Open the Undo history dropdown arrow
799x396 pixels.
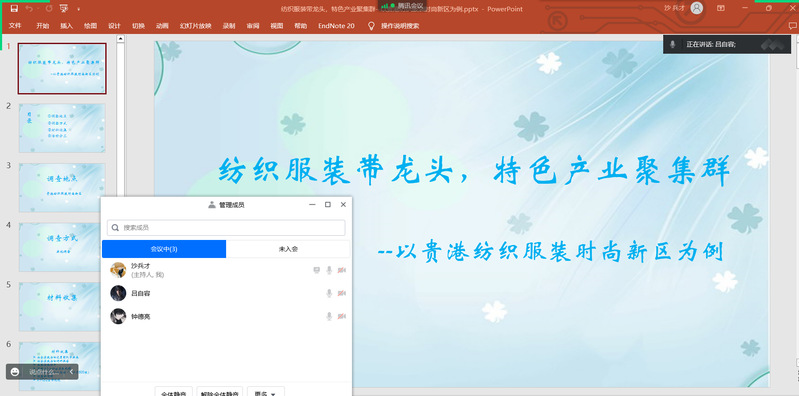click(x=38, y=9)
